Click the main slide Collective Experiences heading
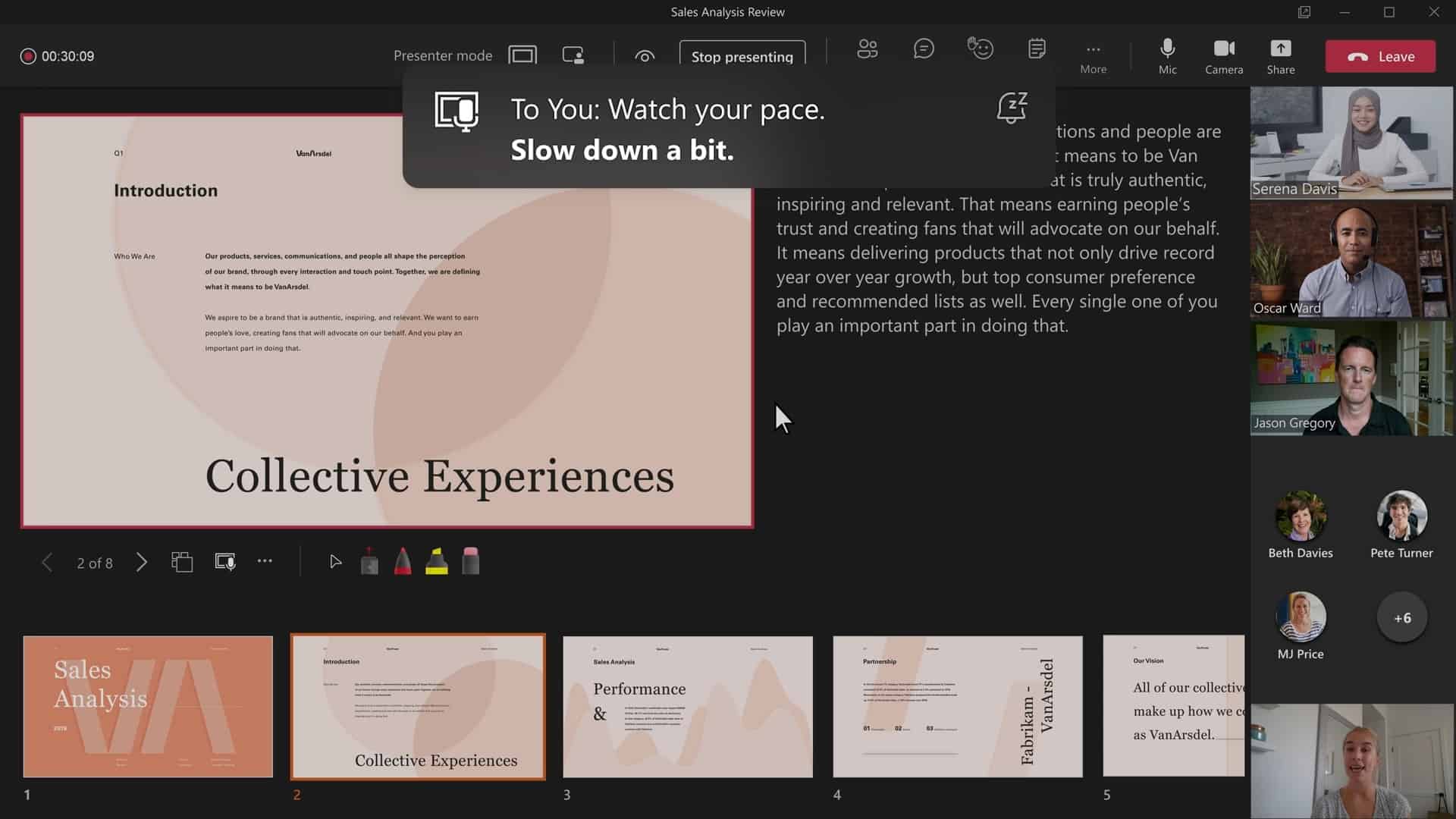Viewport: 1456px width, 819px height. coord(440,476)
